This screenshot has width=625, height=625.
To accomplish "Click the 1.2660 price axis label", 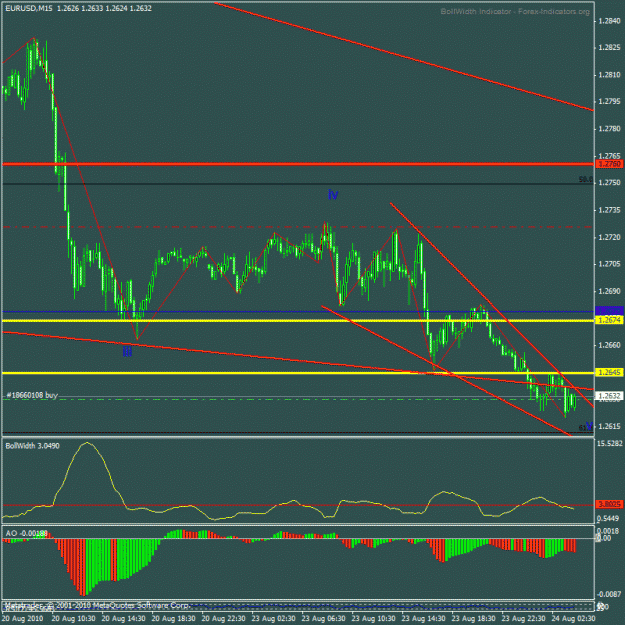I will 609,344.
